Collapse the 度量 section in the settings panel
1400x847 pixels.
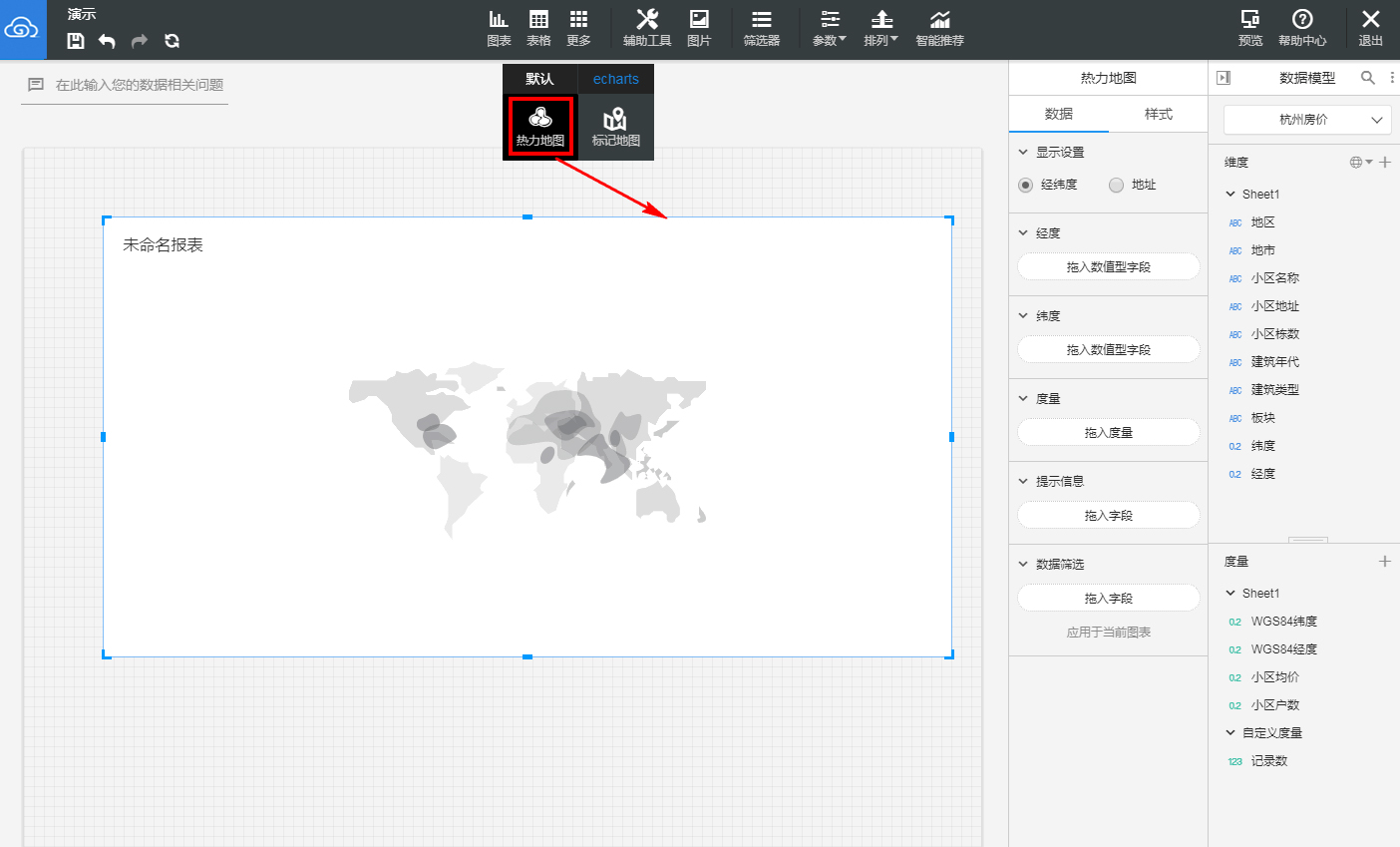pyautogui.click(x=1023, y=399)
